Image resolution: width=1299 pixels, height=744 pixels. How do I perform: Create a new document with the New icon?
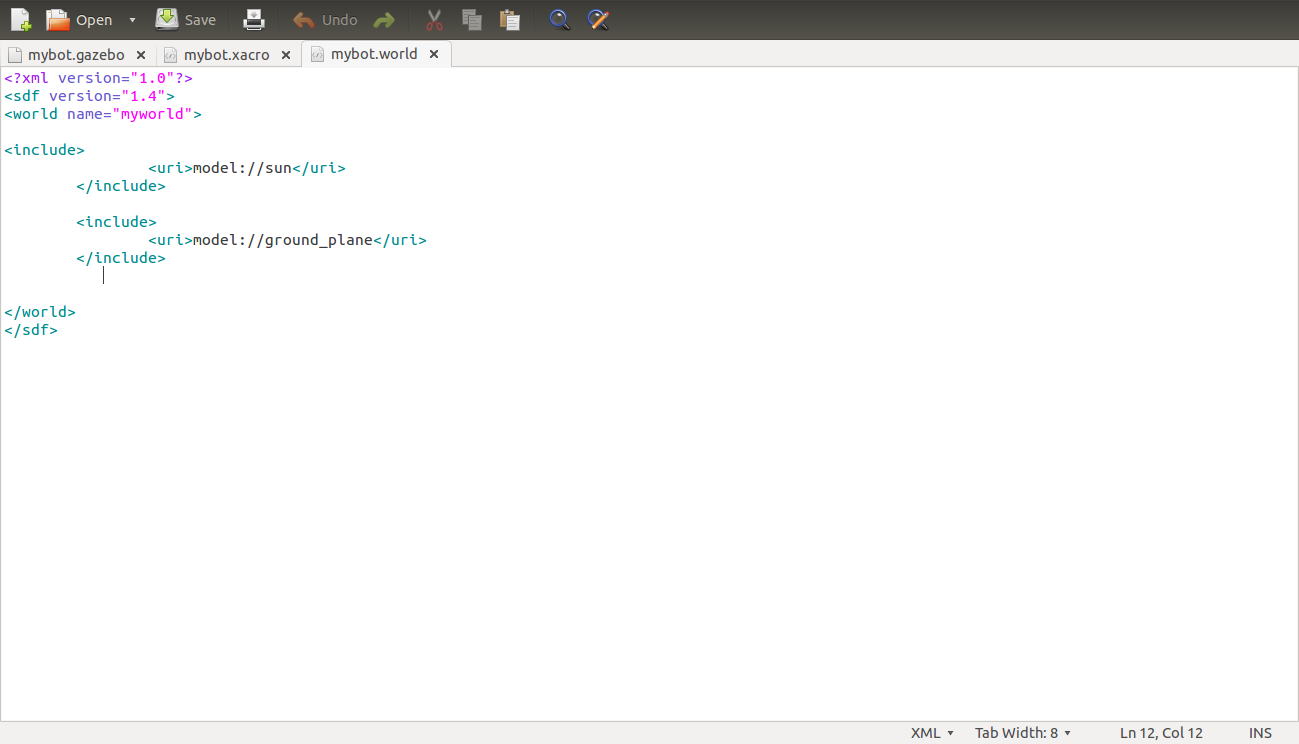[x=21, y=19]
